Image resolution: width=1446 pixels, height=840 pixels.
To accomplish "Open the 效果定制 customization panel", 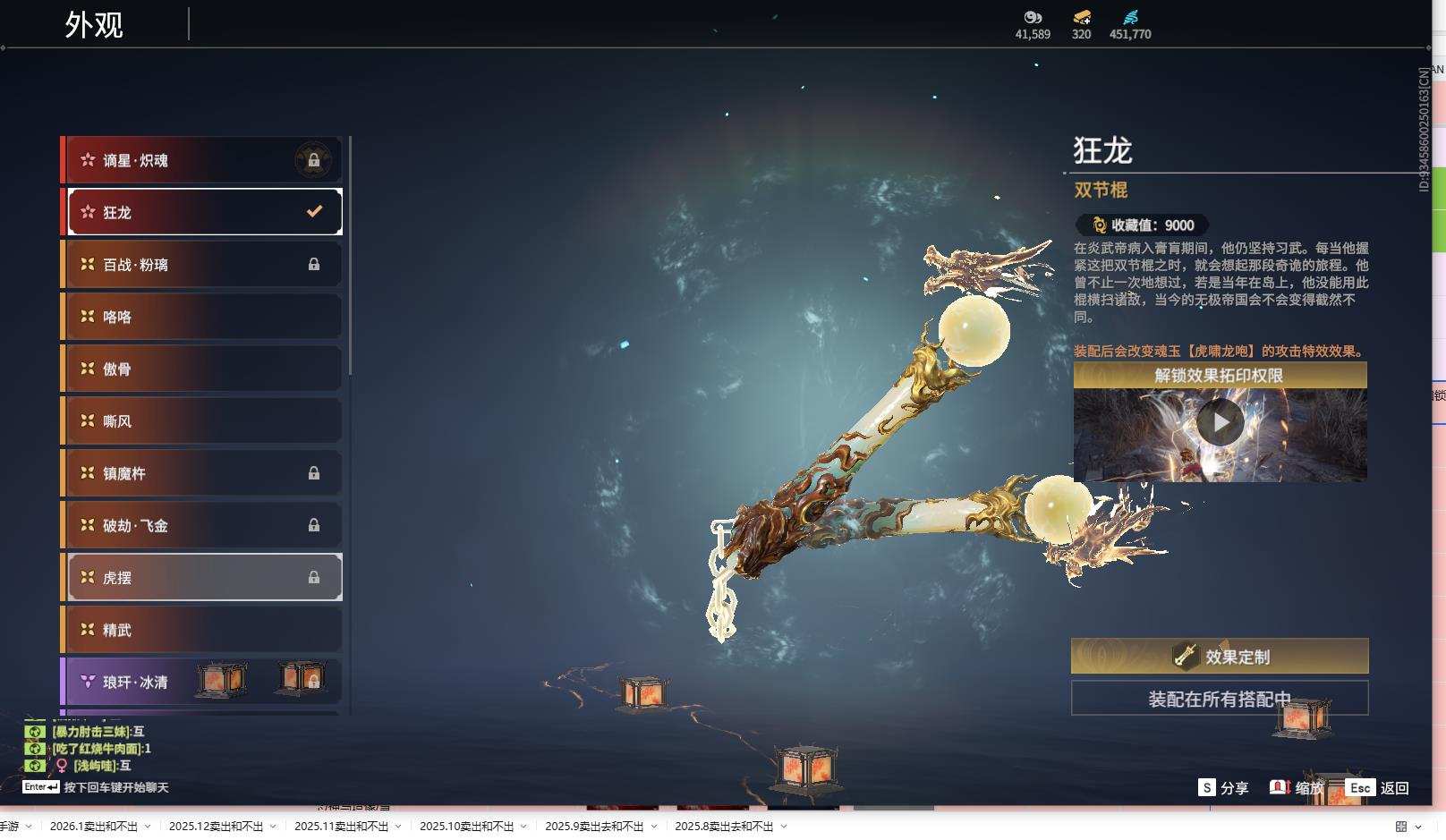I will [1219, 656].
